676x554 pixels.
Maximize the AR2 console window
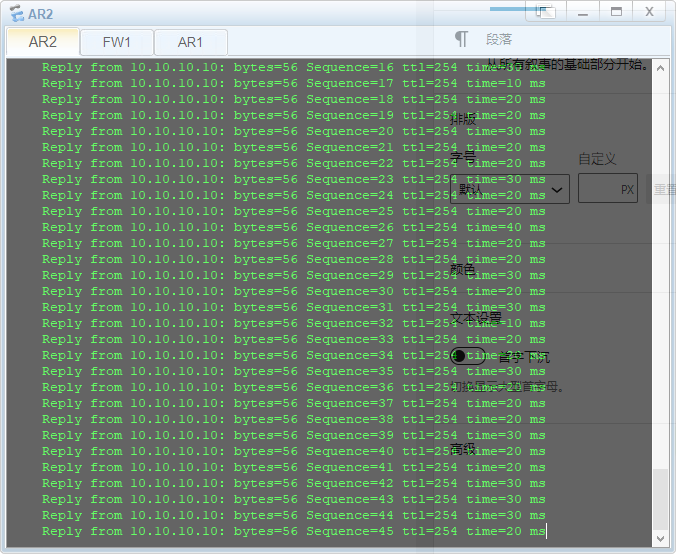[x=617, y=12]
